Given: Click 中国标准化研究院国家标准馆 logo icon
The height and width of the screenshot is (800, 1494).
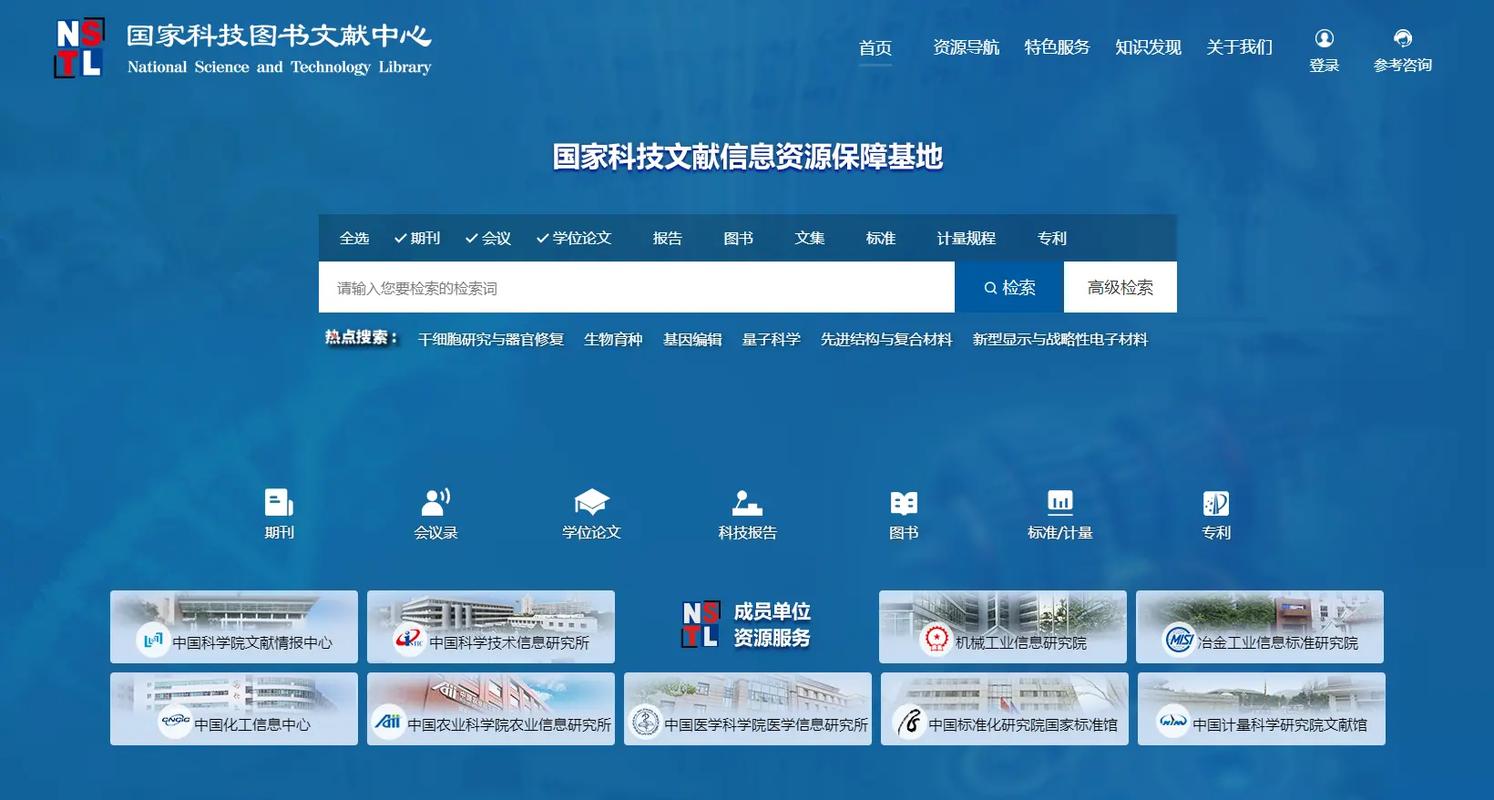Looking at the screenshot, I should pyautogui.click(x=909, y=722).
